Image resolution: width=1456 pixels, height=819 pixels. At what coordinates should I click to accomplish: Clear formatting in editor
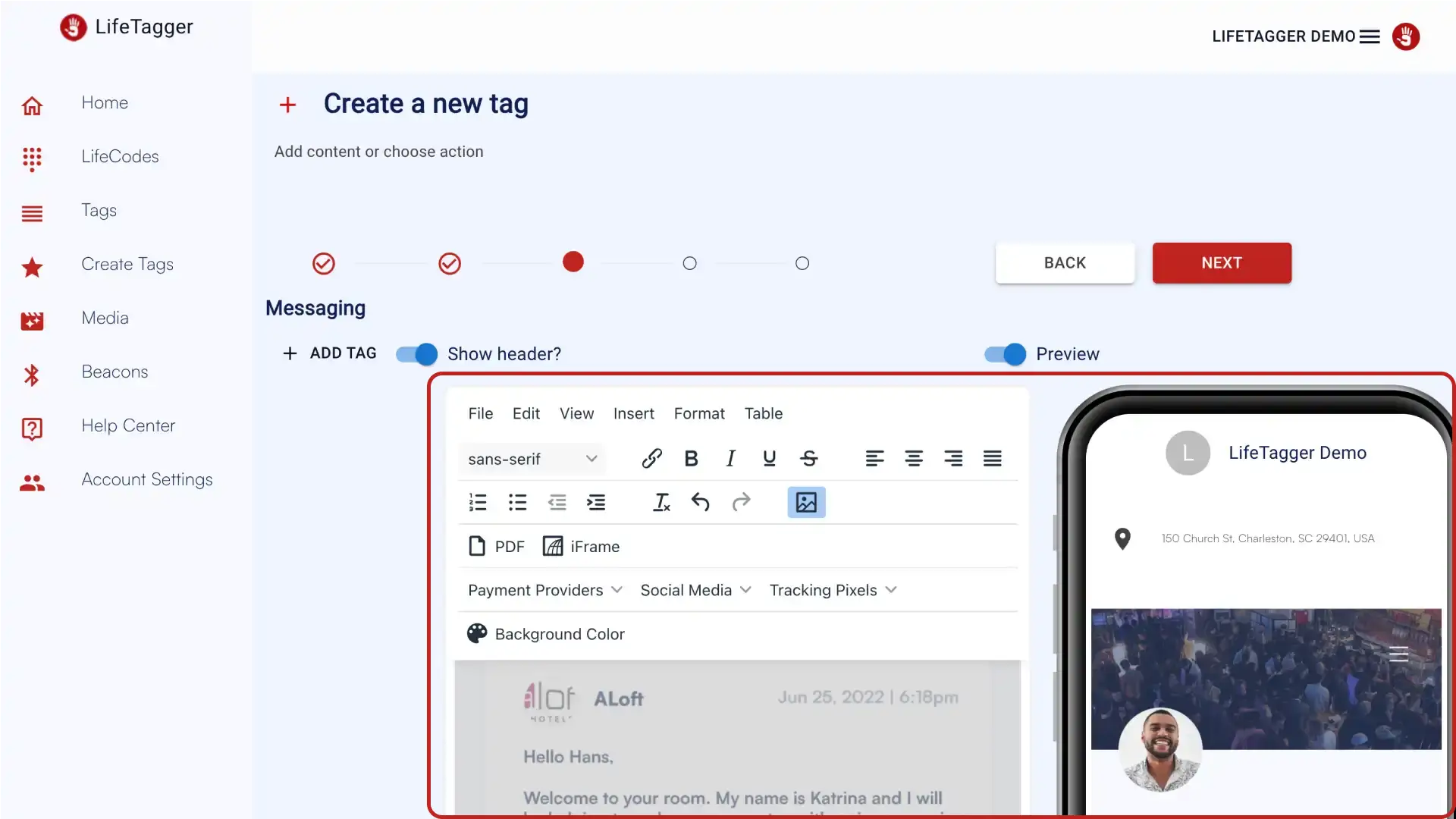coord(661,502)
